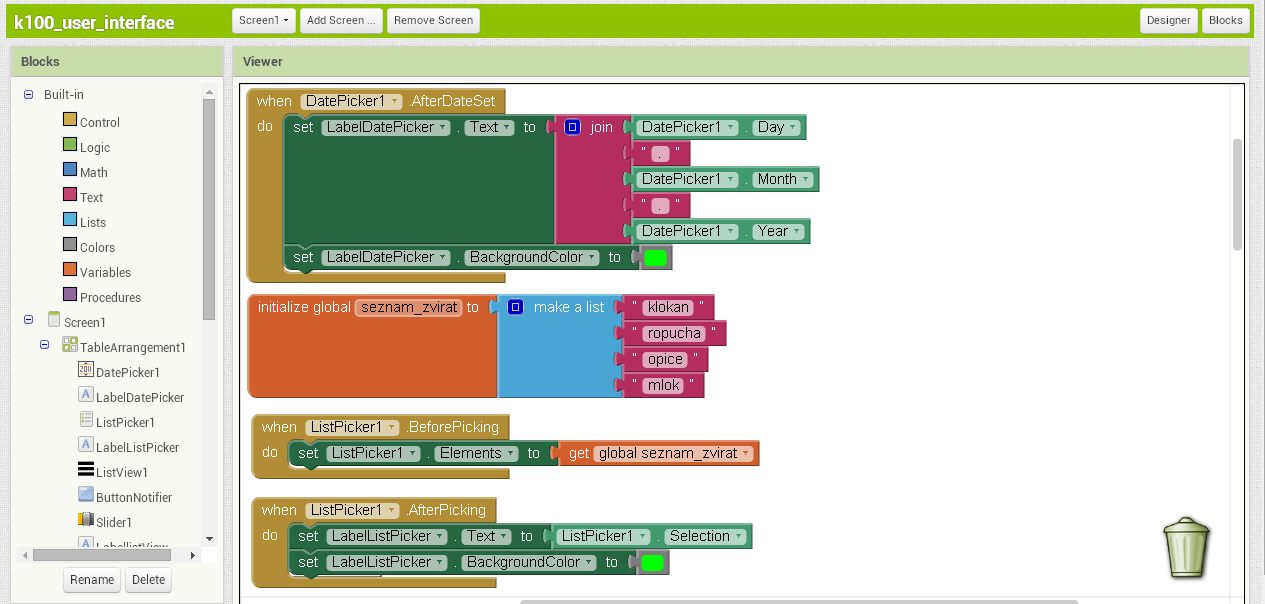Collapse the Built-in tree node
1265x604 pixels.
[x=28, y=95]
